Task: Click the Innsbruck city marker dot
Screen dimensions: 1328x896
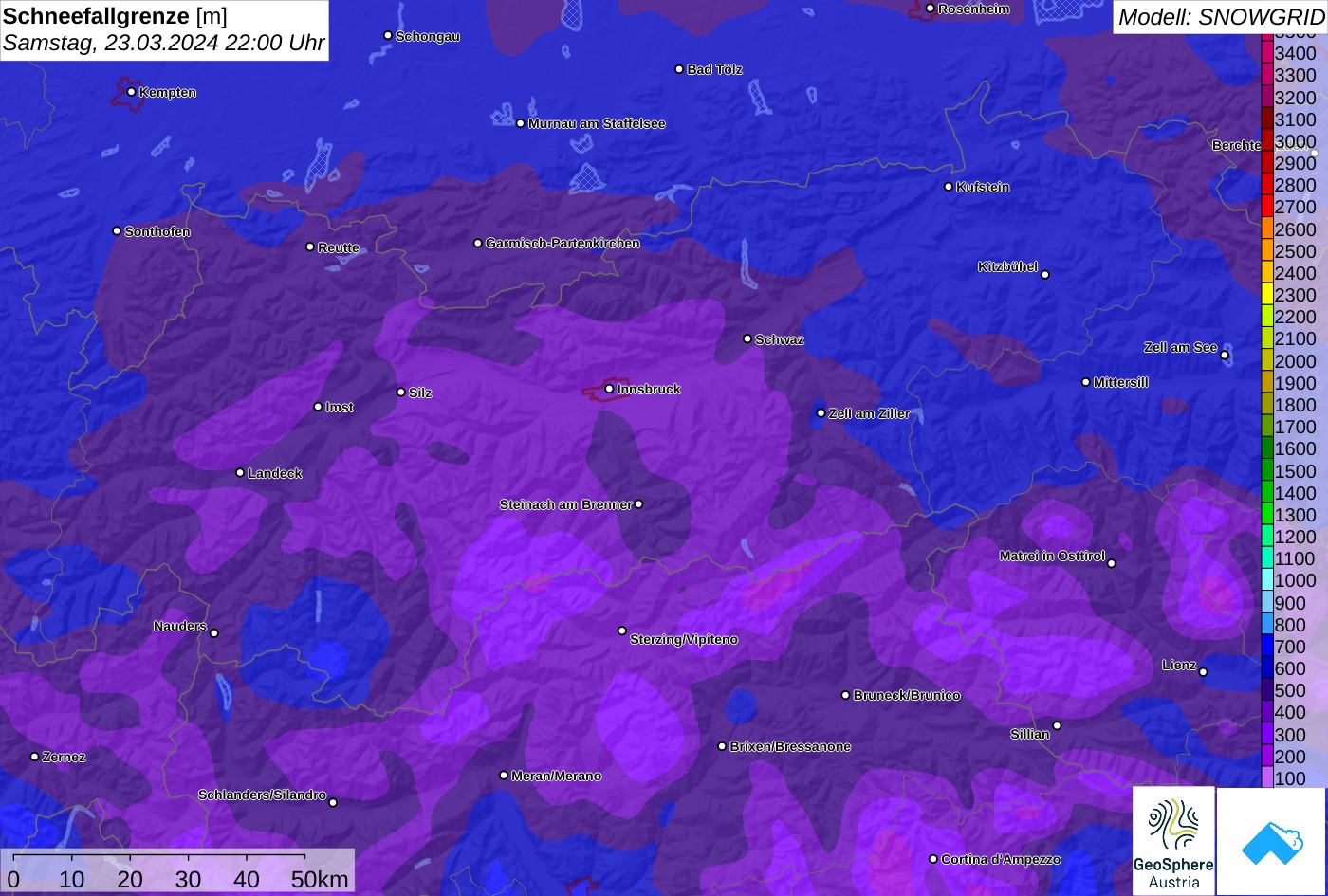Action: click(609, 389)
